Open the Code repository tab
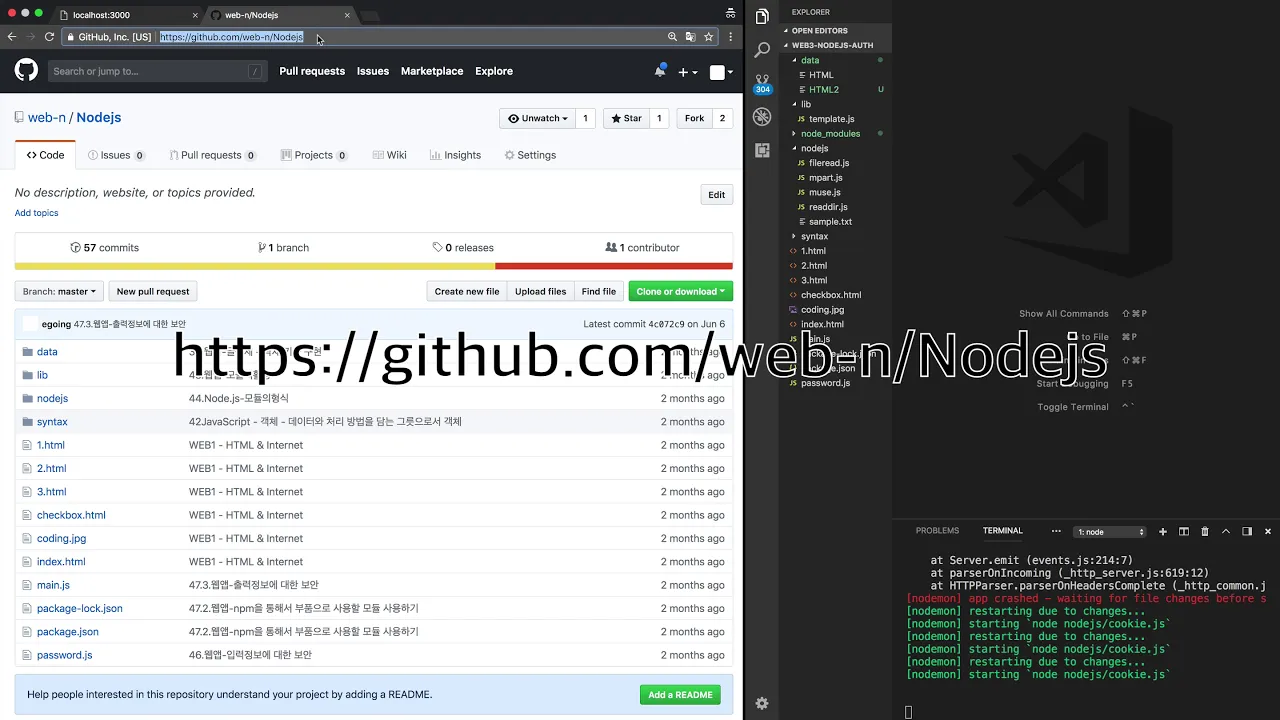 coord(46,155)
